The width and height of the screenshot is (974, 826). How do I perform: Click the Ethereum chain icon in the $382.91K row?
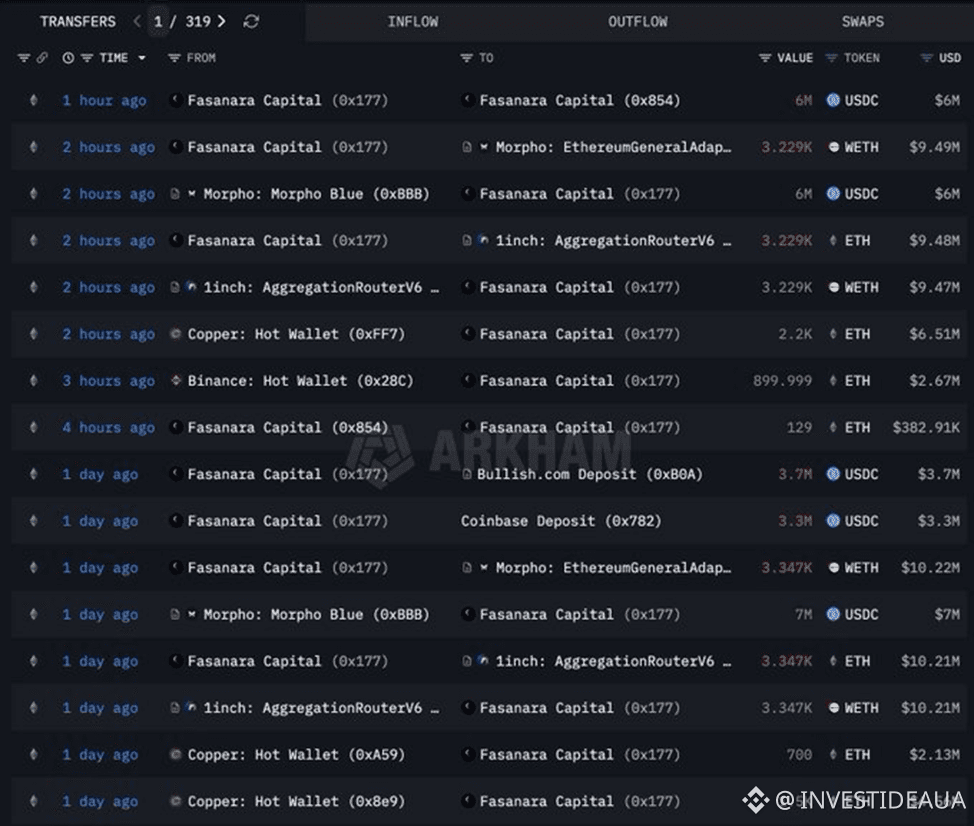(x=34, y=427)
